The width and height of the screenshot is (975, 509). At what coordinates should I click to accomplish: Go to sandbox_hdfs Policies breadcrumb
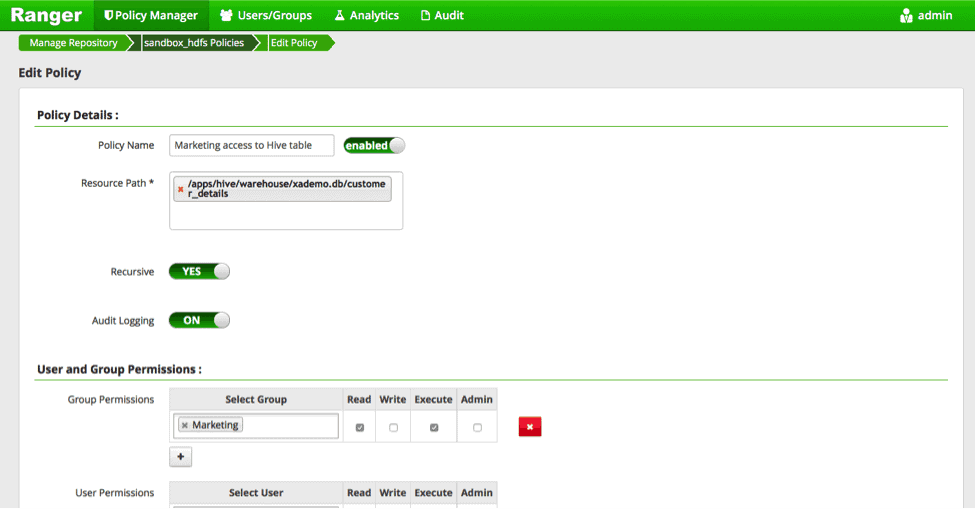pyautogui.click(x=193, y=43)
